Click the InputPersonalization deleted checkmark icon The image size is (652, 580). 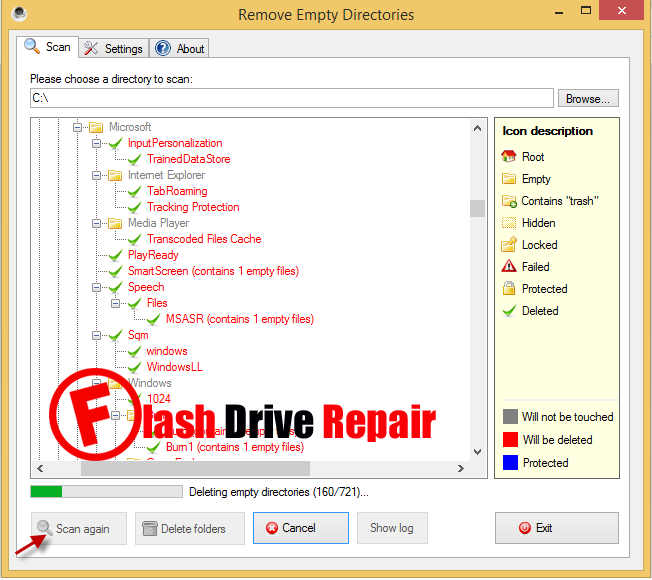click(115, 144)
